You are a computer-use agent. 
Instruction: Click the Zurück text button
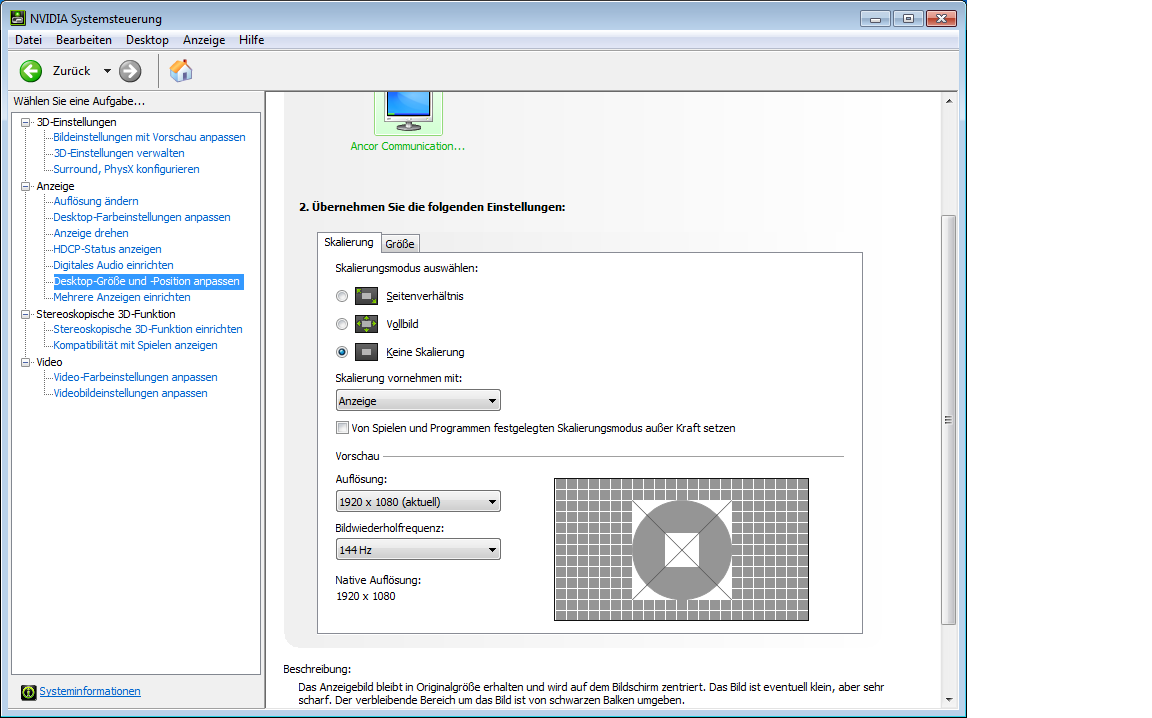pyautogui.click(x=71, y=71)
